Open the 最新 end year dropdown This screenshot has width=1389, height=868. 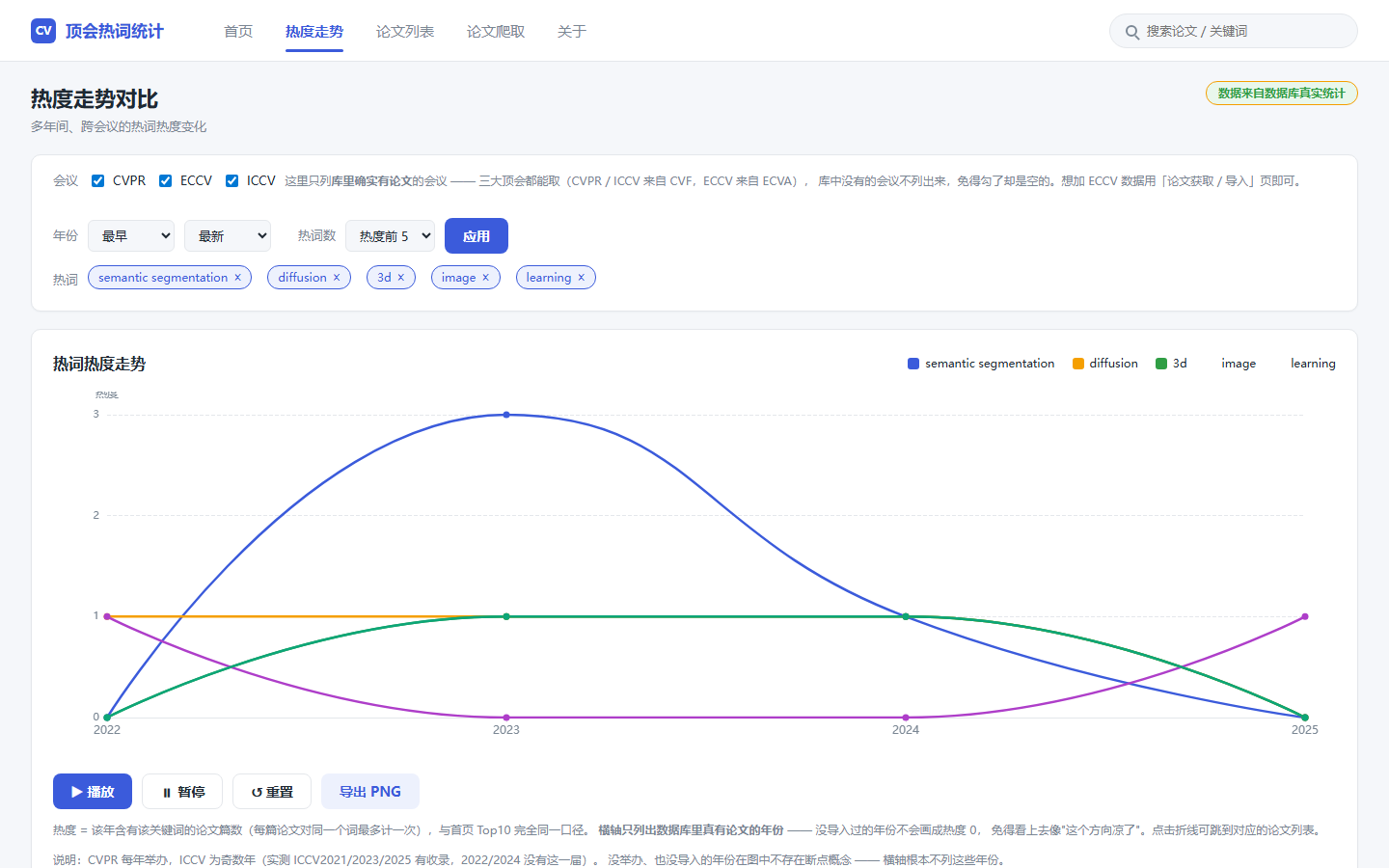click(x=228, y=236)
